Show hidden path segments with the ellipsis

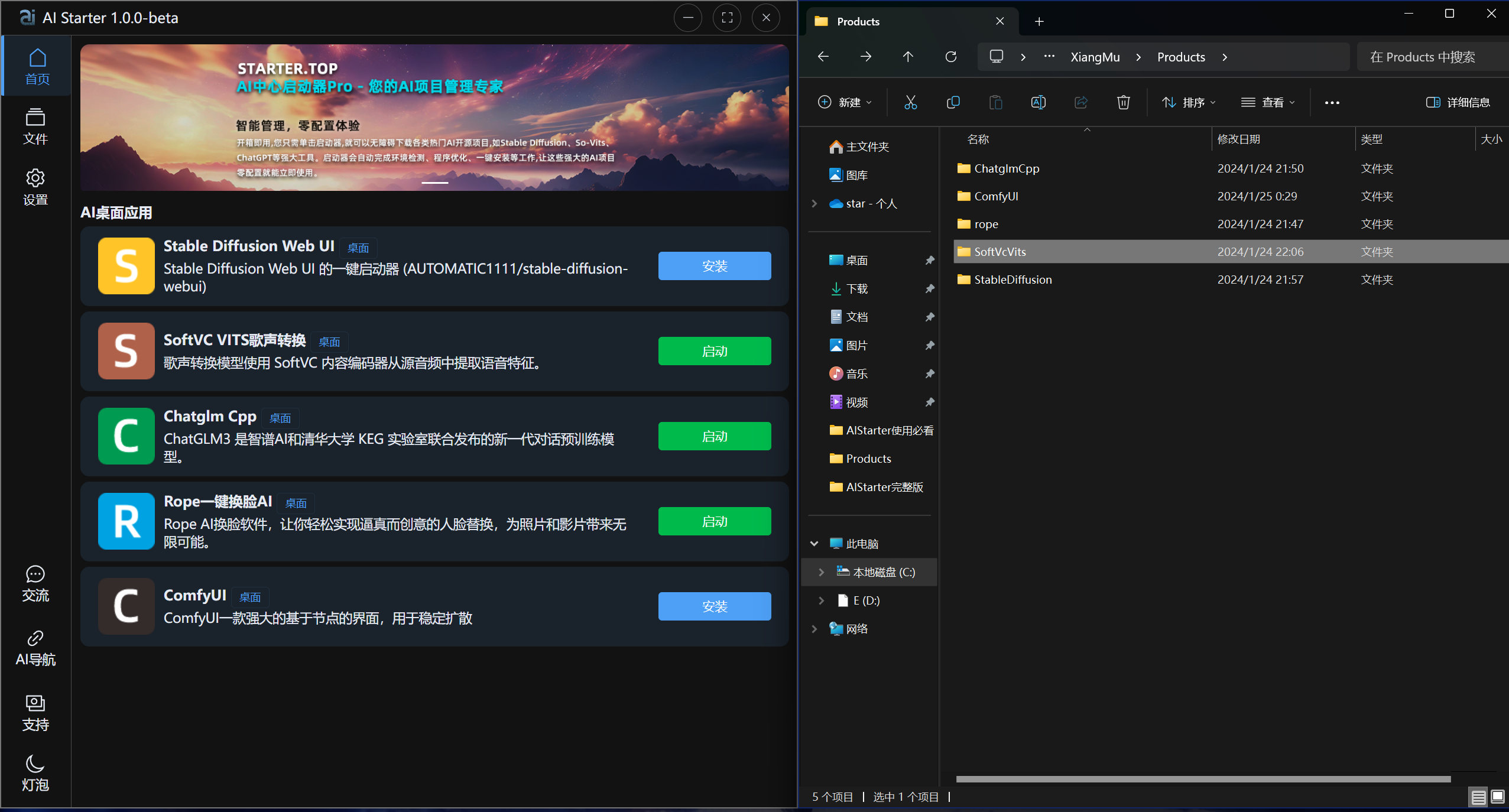pyautogui.click(x=1049, y=57)
